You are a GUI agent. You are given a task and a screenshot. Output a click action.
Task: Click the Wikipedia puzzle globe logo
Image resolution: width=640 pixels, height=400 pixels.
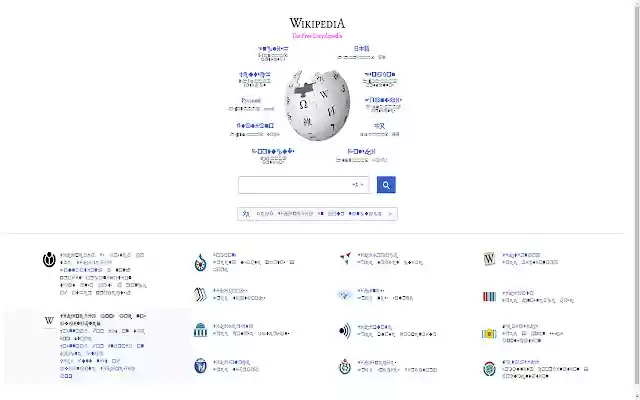tap(317, 105)
